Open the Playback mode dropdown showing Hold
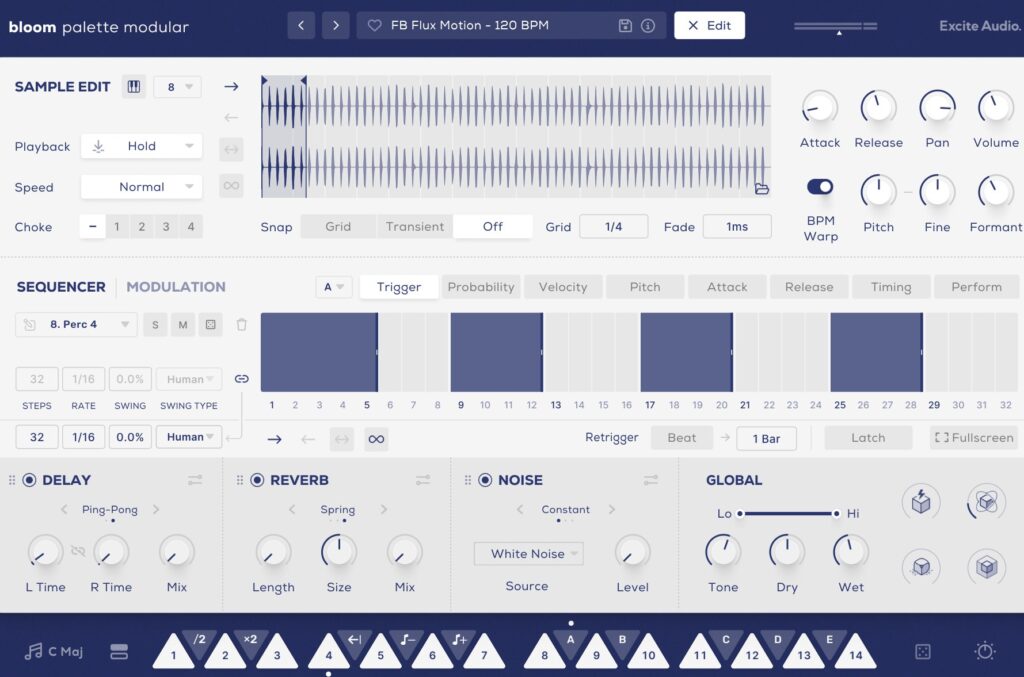1024x677 pixels. pyautogui.click(x=141, y=146)
